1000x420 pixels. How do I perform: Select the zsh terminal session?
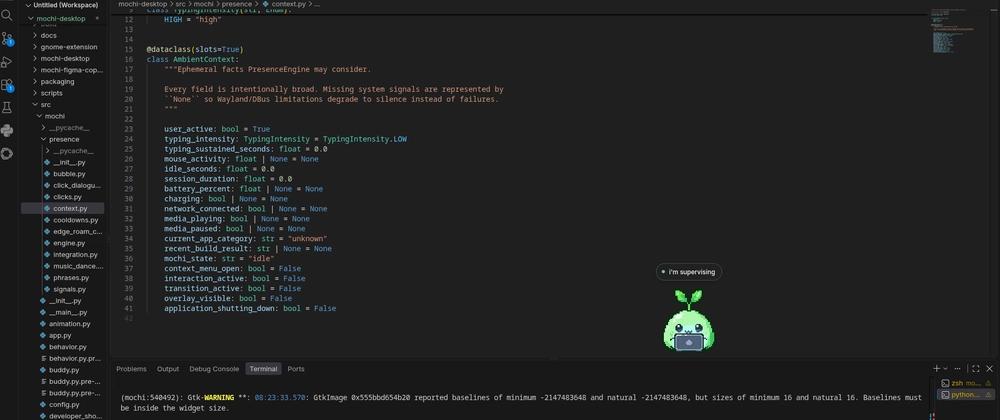[967, 383]
